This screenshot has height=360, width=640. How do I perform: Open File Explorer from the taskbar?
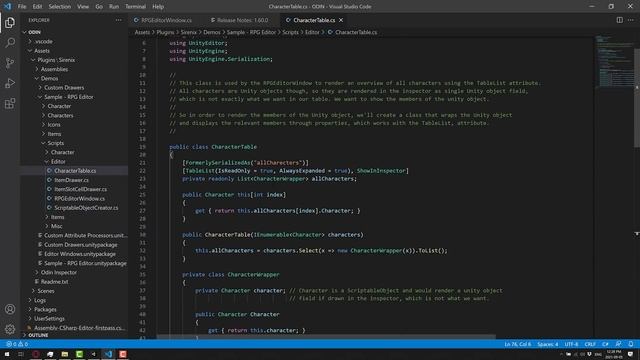click(64, 354)
